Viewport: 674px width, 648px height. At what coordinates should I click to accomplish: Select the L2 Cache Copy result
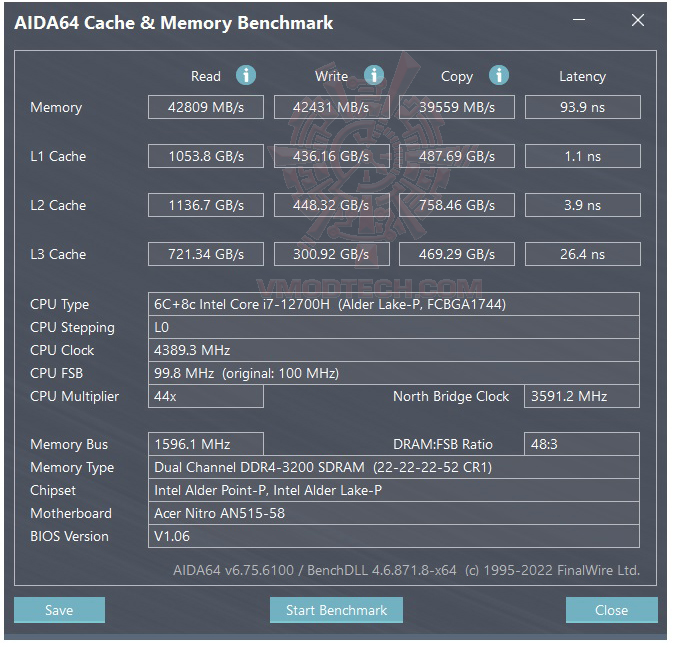(x=457, y=205)
